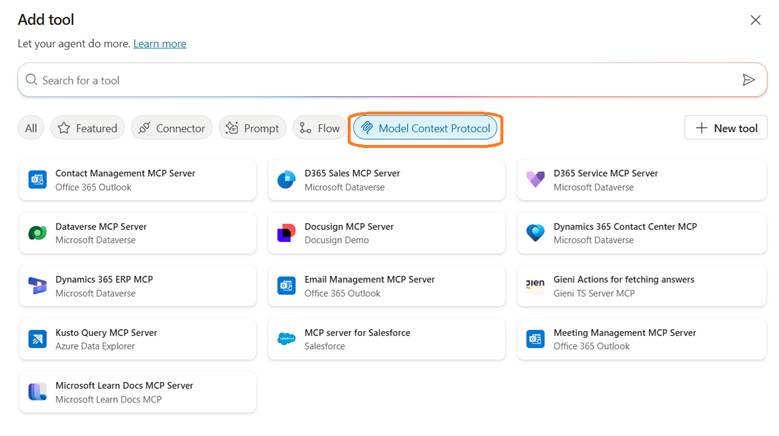Close the Add tool dialog

755,20
